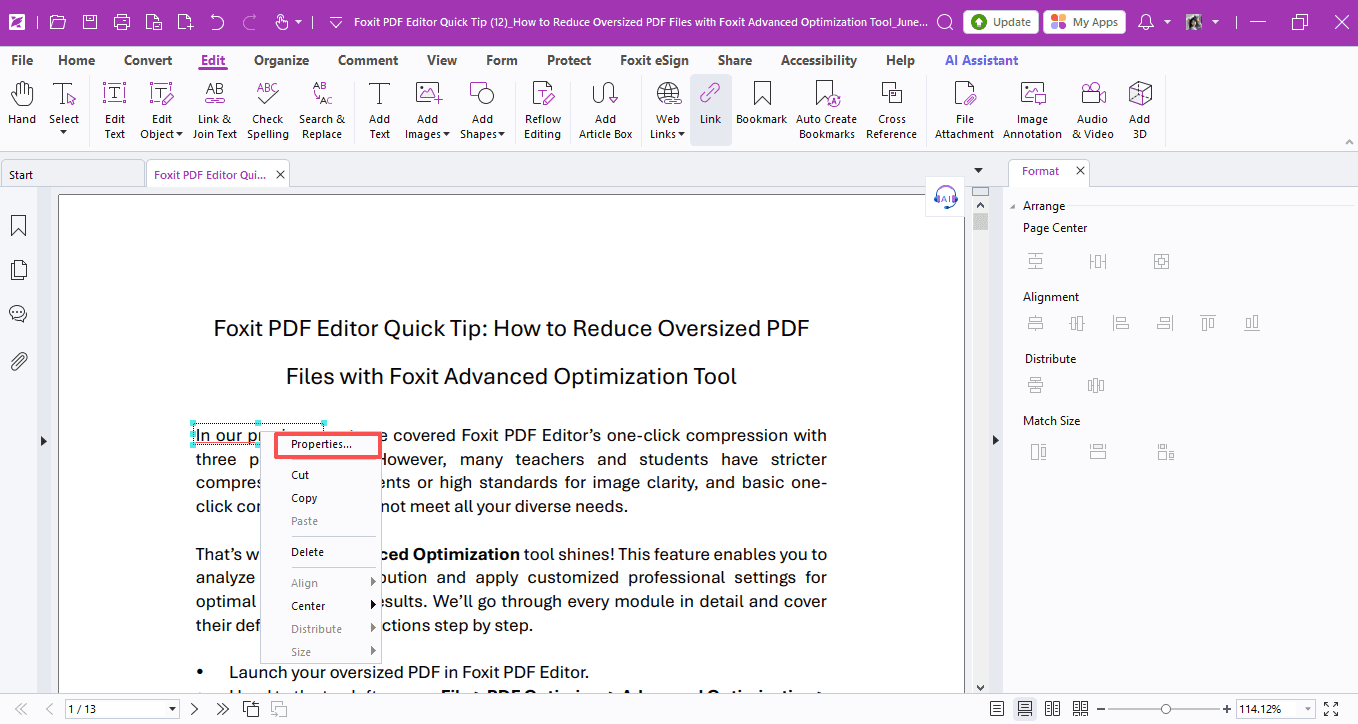Choose the Add Text tool
This screenshot has width=1358, height=724.
pyautogui.click(x=379, y=109)
